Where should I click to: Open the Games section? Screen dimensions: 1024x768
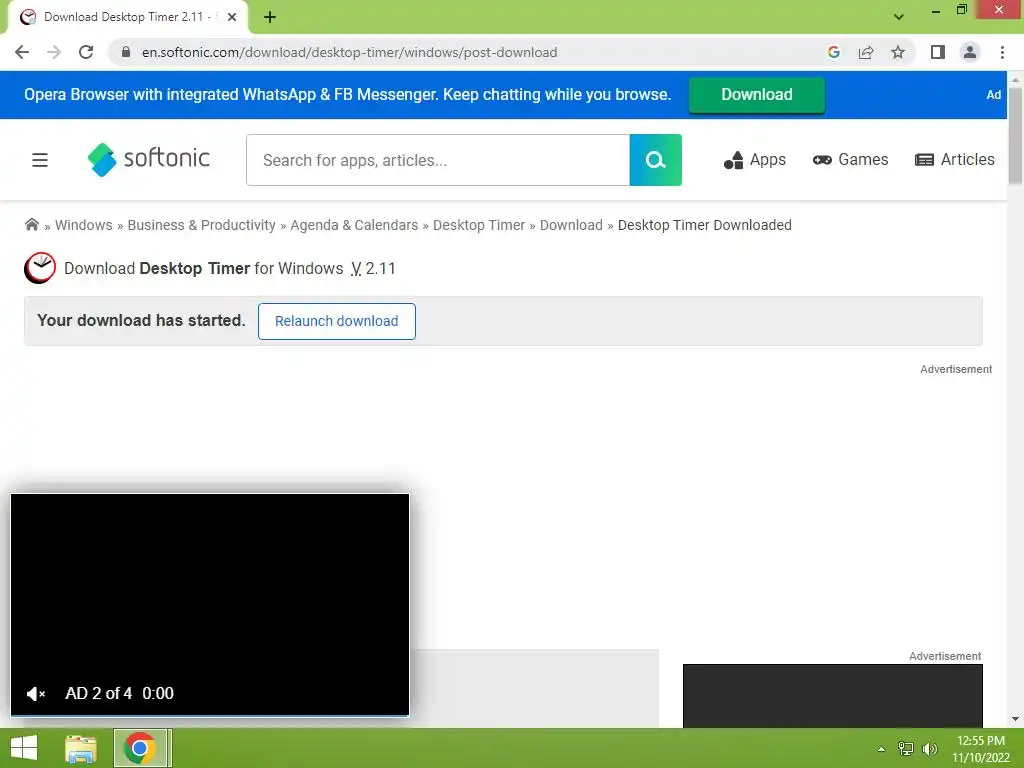click(x=850, y=160)
